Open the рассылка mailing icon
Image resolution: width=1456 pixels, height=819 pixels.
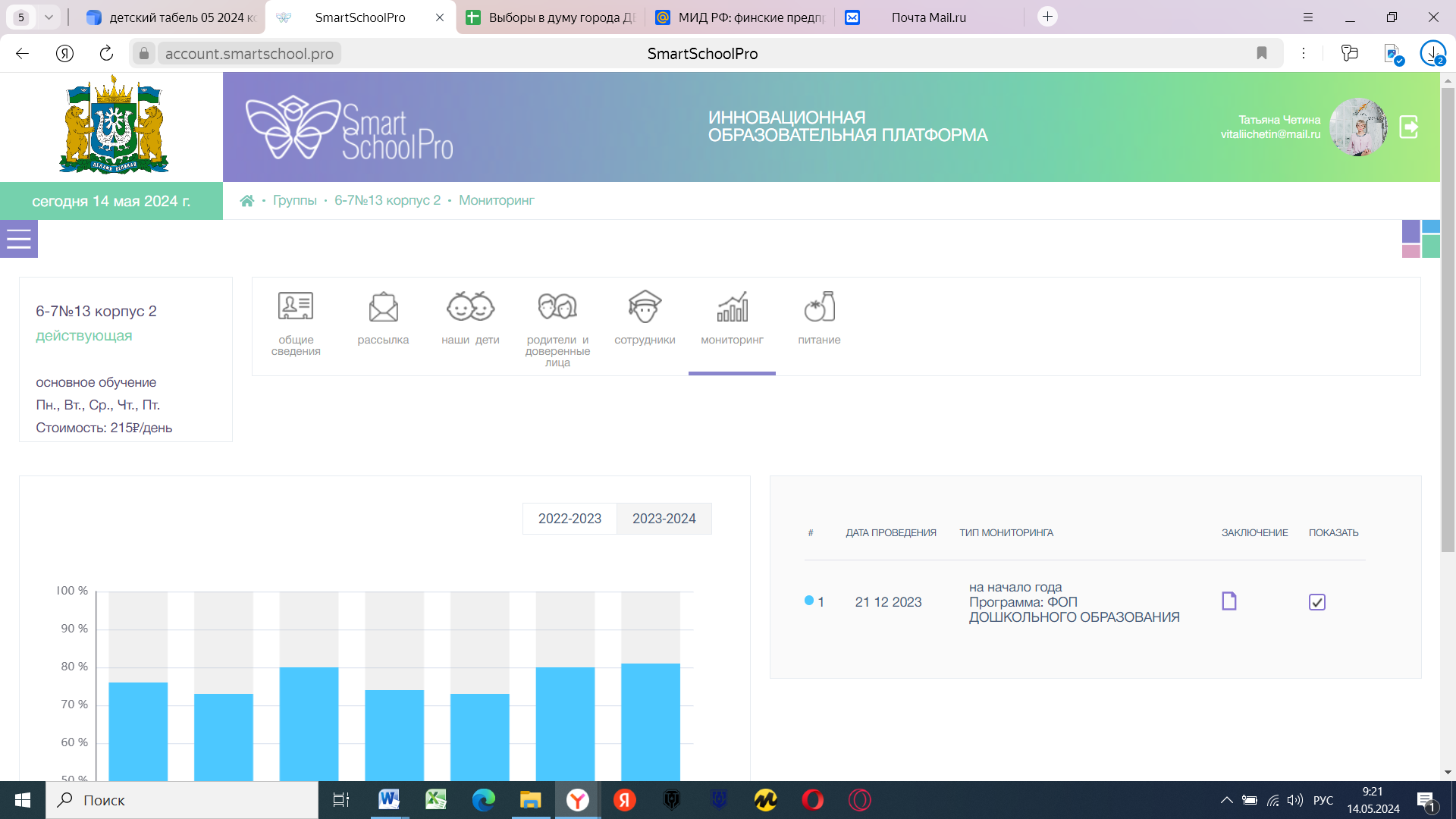tap(383, 307)
